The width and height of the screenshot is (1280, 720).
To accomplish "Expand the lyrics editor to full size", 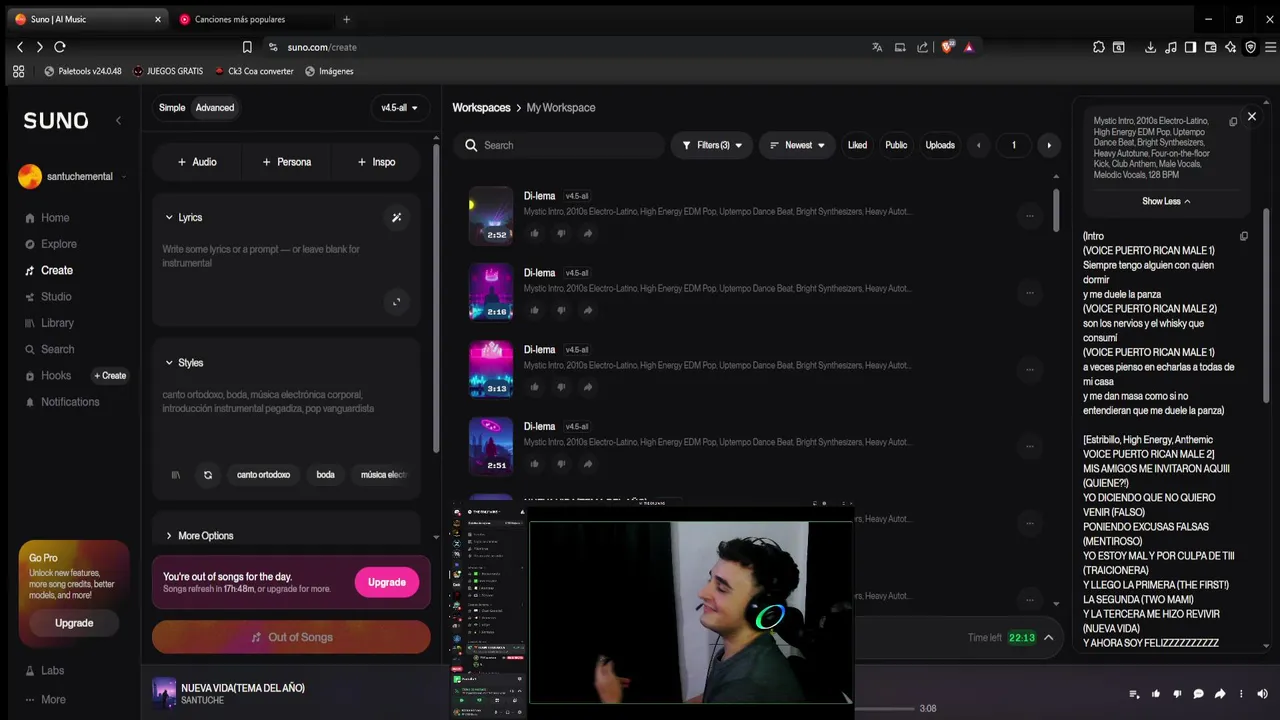I will click(397, 301).
